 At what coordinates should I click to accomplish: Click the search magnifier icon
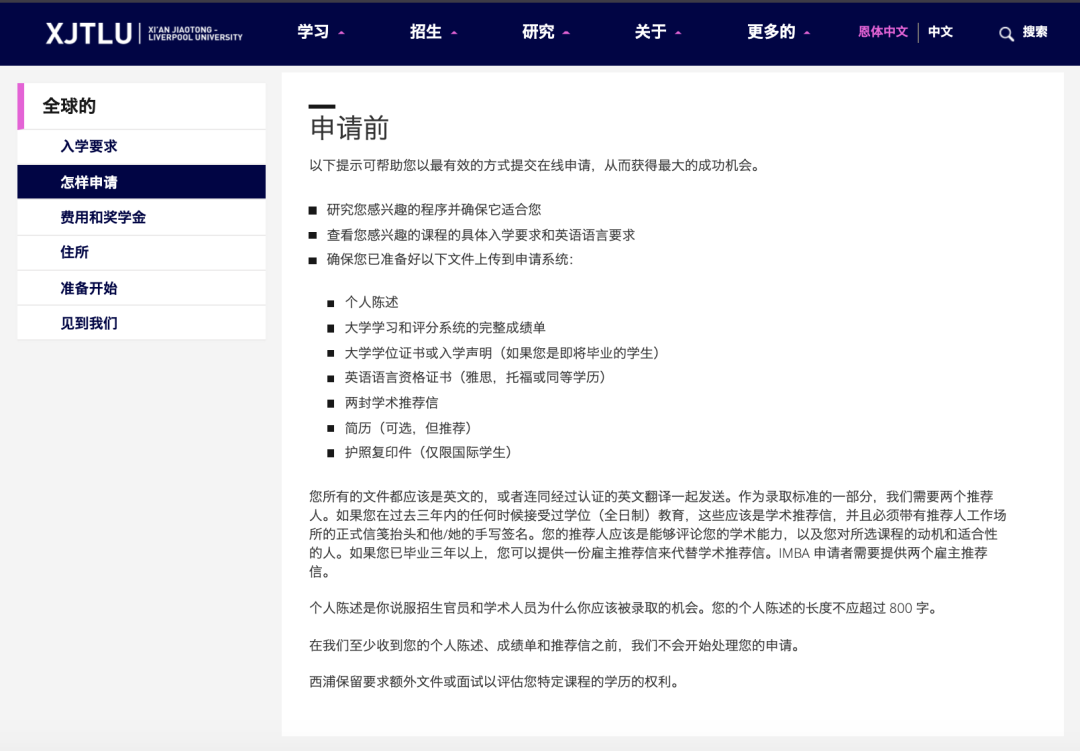(x=1006, y=33)
